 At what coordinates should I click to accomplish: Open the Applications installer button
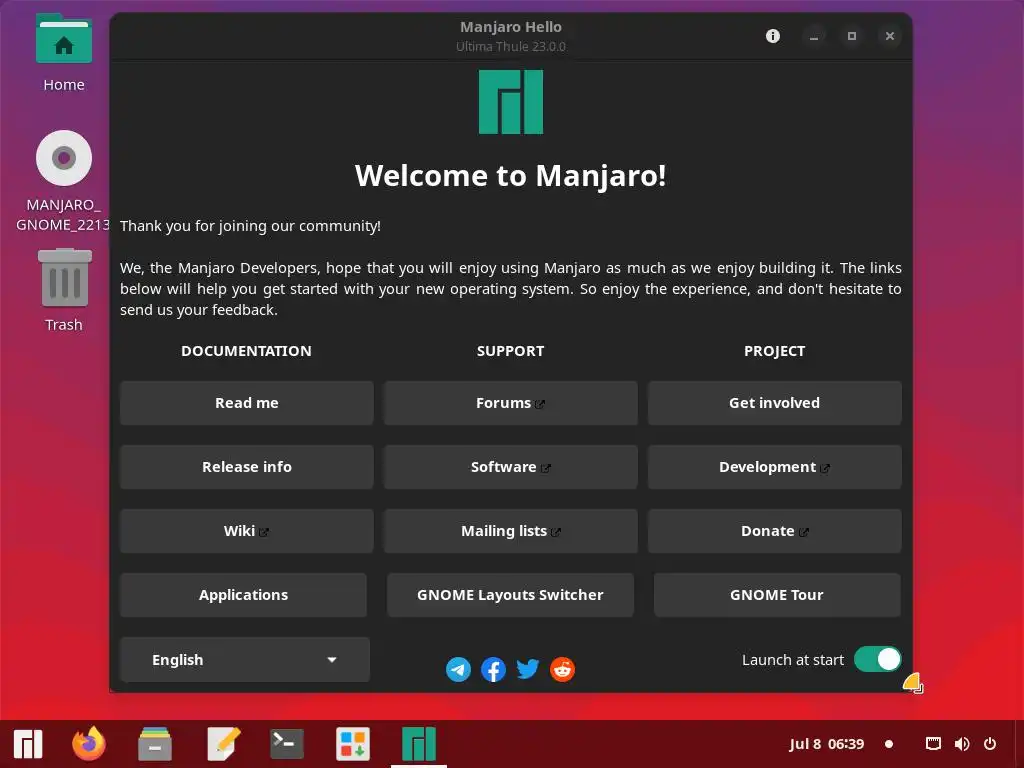[x=244, y=595]
